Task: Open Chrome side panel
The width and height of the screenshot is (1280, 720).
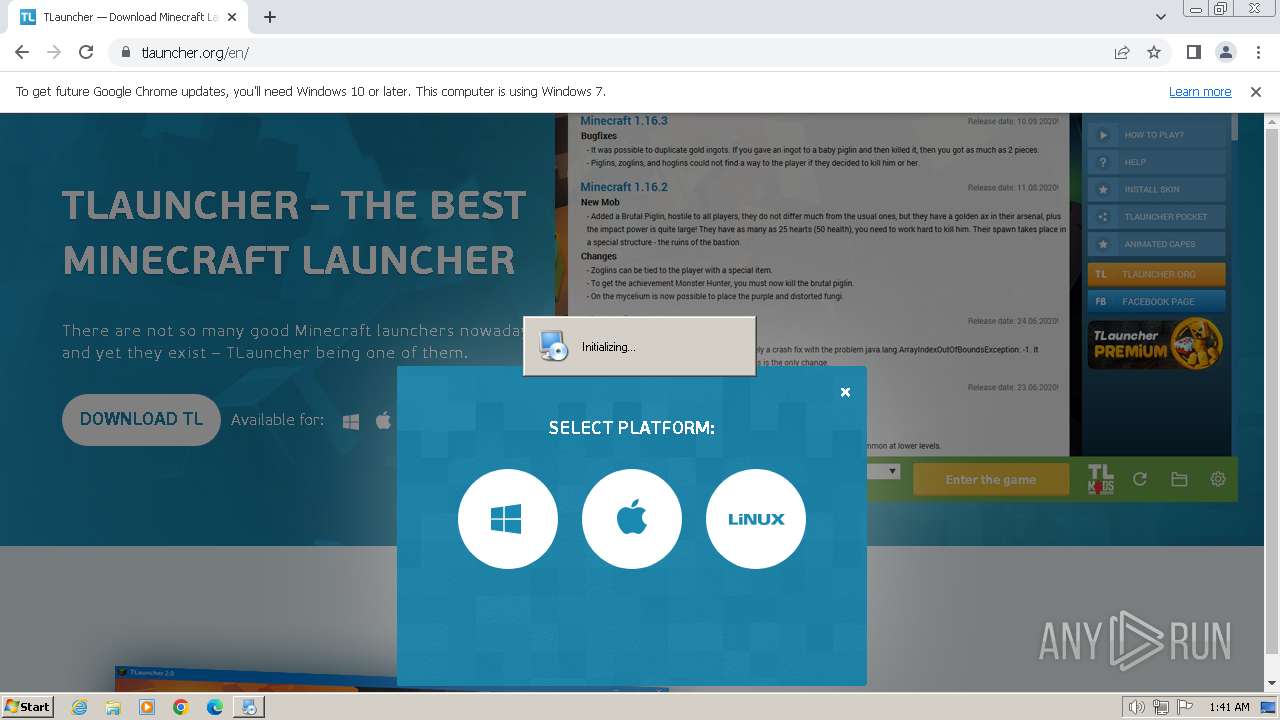Action: (1193, 52)
